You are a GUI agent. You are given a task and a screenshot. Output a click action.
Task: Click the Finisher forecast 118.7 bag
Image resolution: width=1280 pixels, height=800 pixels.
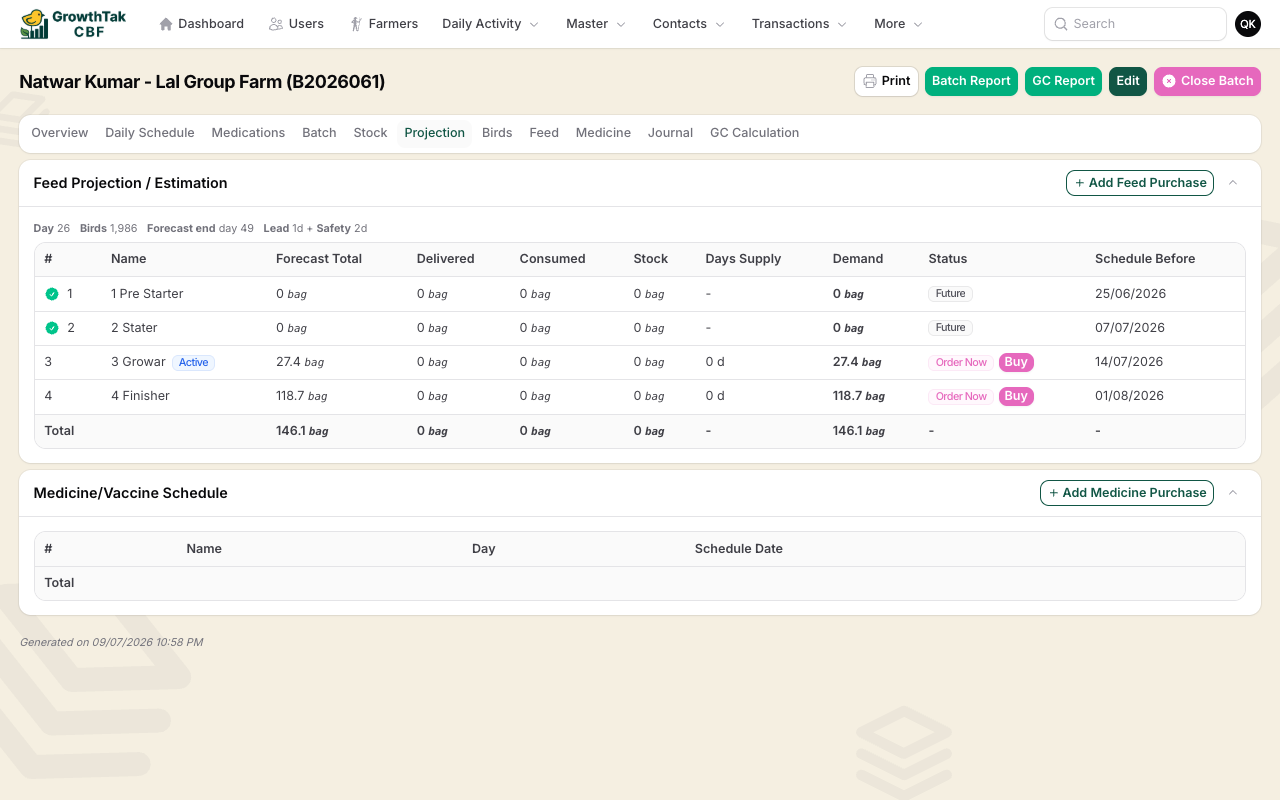click(x=302, y=396)
